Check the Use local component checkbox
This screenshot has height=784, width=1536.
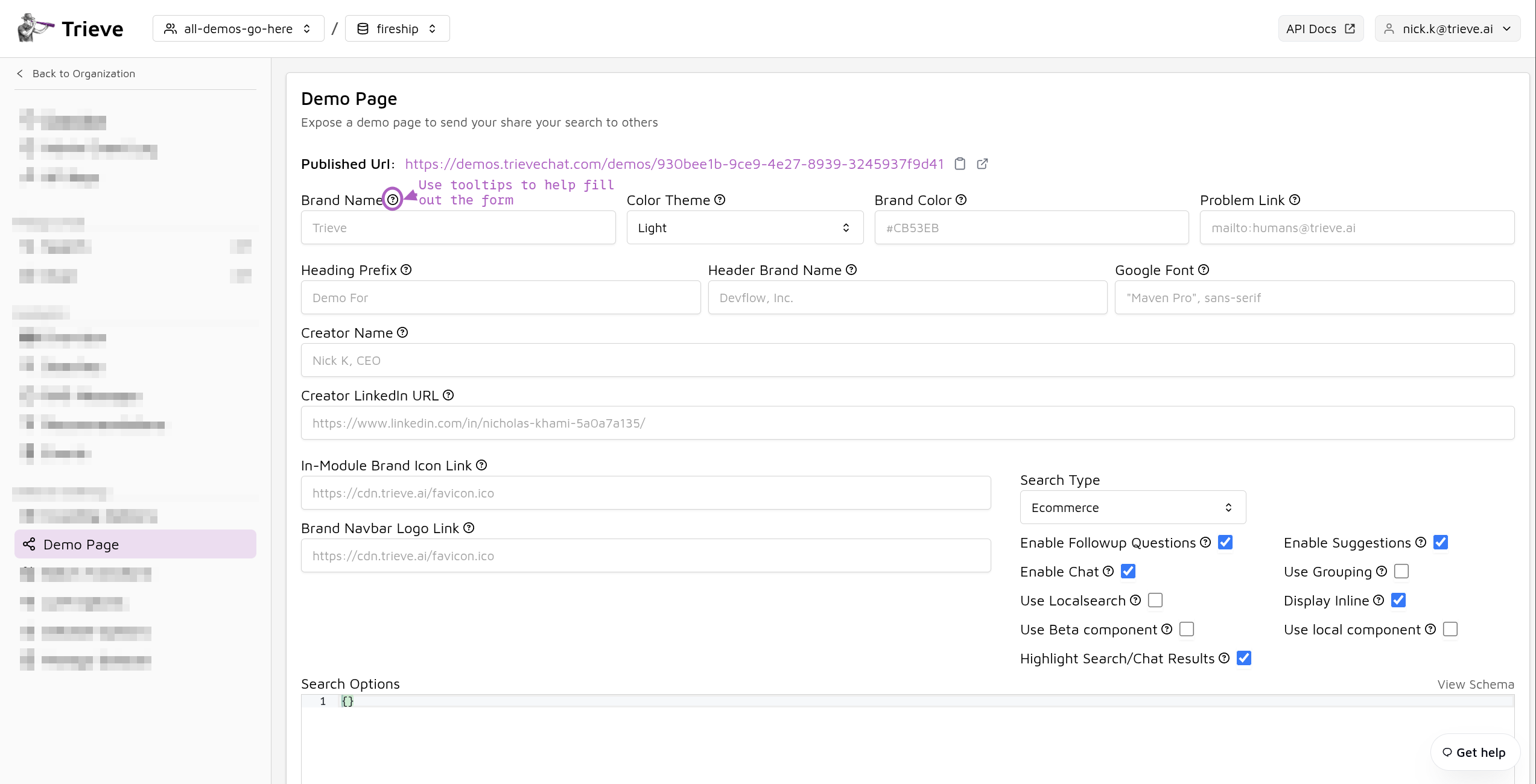1450,629
